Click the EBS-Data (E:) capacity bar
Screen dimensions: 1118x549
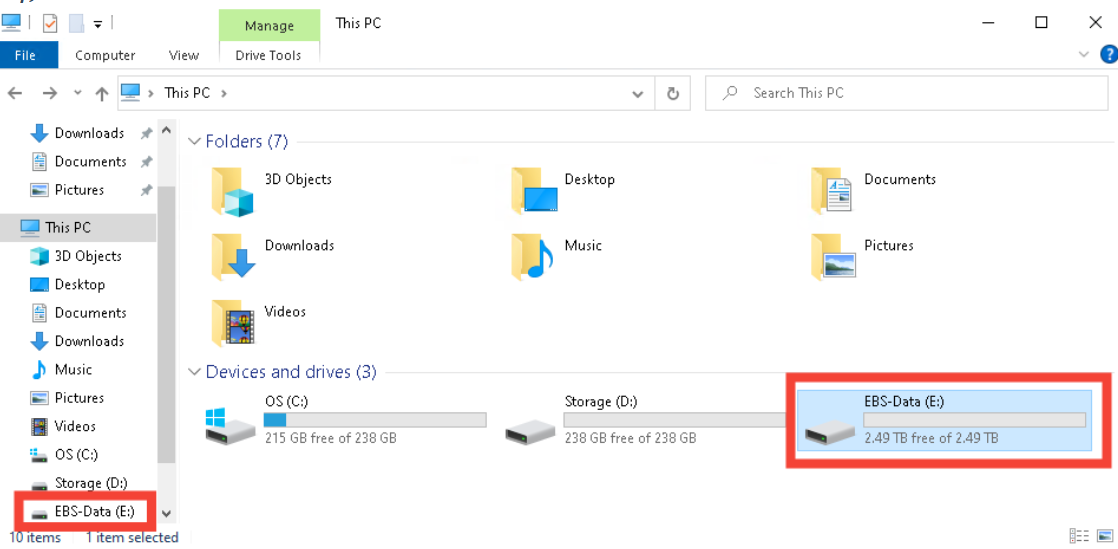[x=974, y=420]
